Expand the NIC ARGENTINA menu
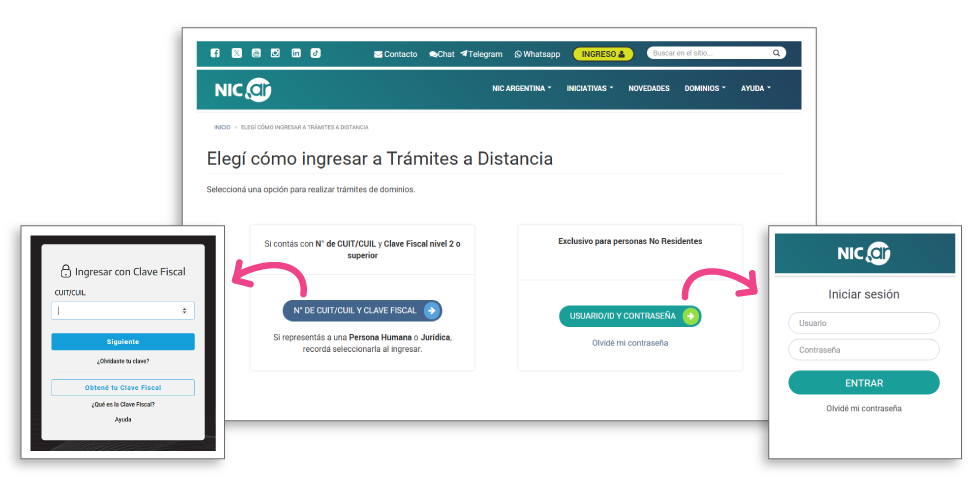The height and width of the screenshot is (499, 980). pos(521,88)
